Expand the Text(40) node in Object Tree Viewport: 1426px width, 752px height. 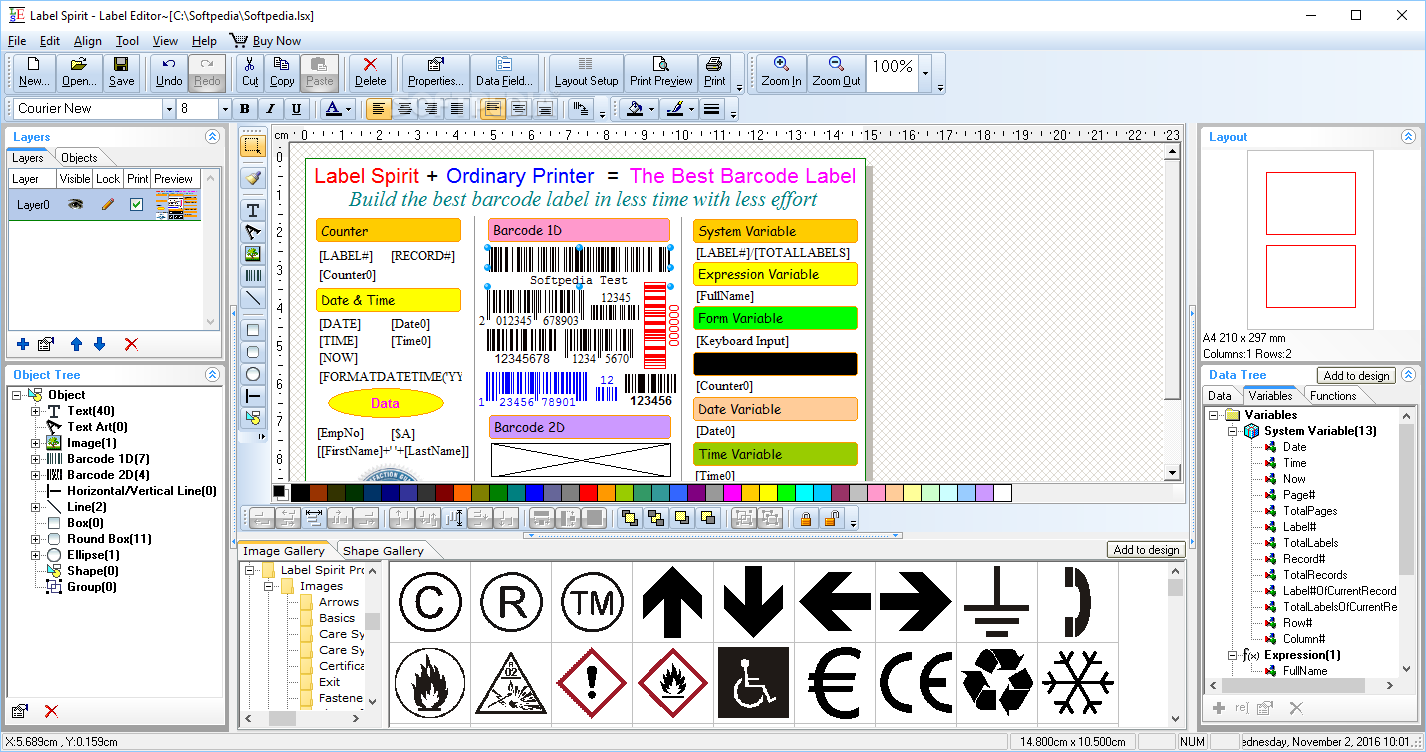pyautogui.click(x=35, y=411)
